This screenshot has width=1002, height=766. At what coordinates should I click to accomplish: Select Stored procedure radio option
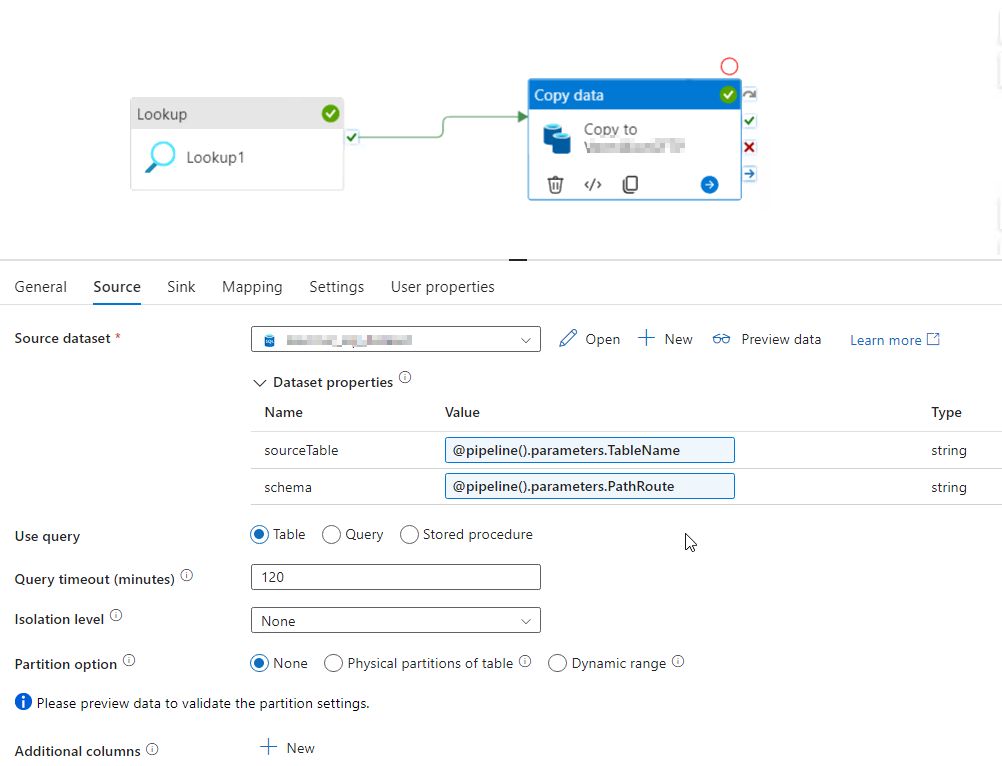[409, 534]
